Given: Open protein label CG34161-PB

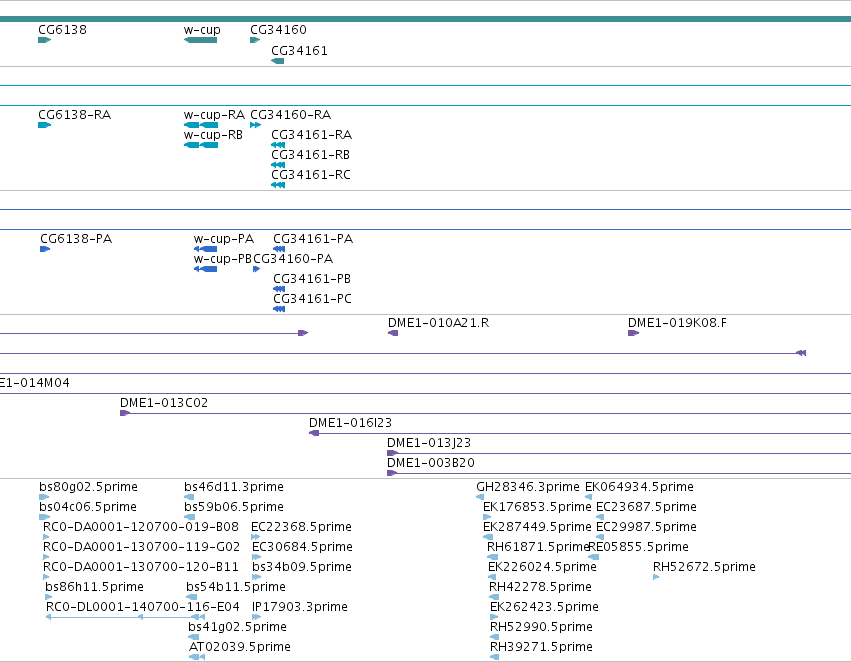Looking at the screenshot, I should click(312, 279).
